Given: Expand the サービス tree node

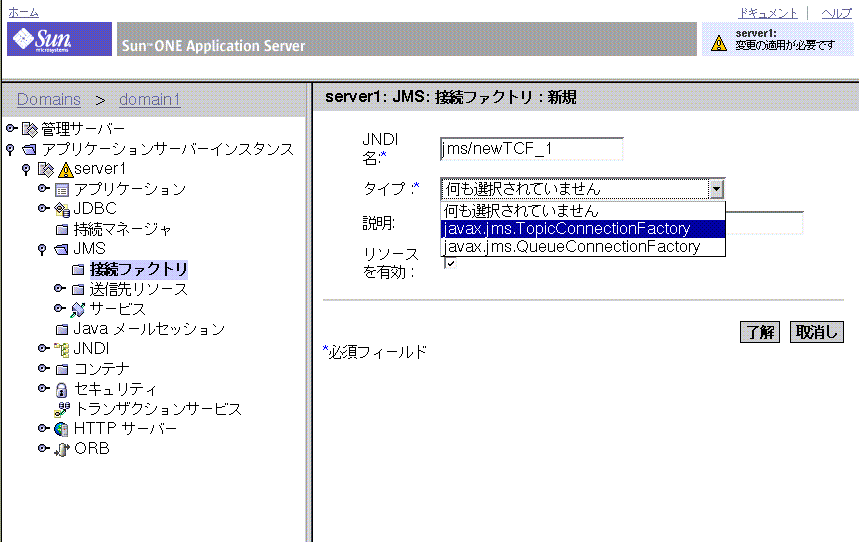Looking at the screenshot, I should pos(60,308).
